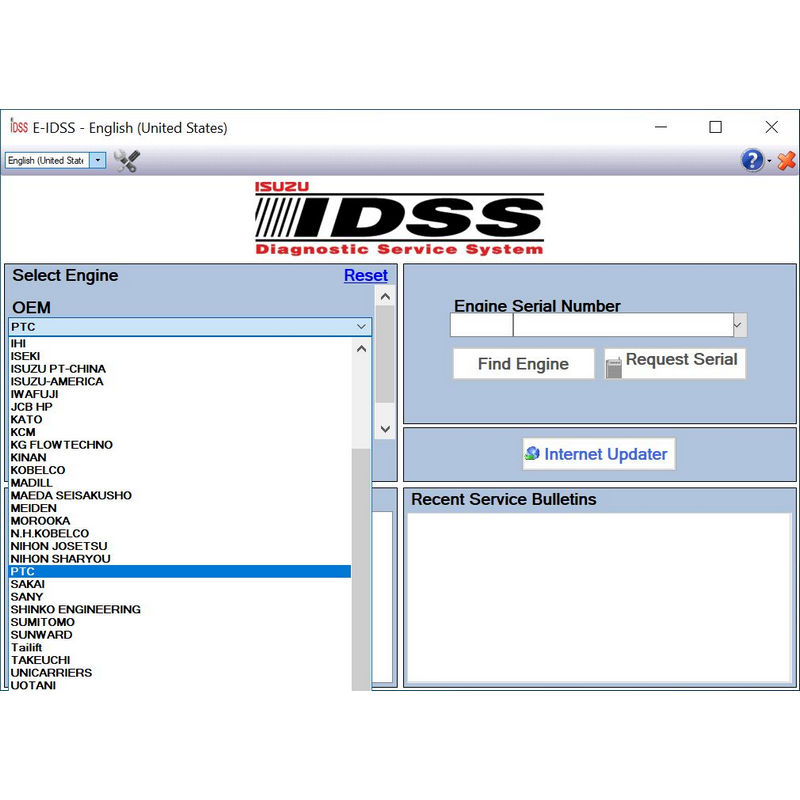
Task: Select ISEKI from the OEM list
Action: click(180, 356)
